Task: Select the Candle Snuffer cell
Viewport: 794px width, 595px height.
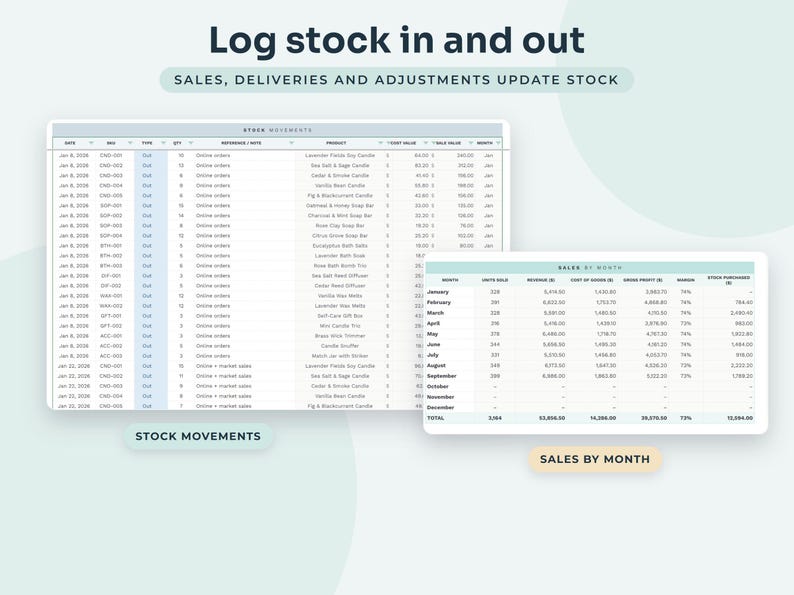Action: (x=340, y=346)
